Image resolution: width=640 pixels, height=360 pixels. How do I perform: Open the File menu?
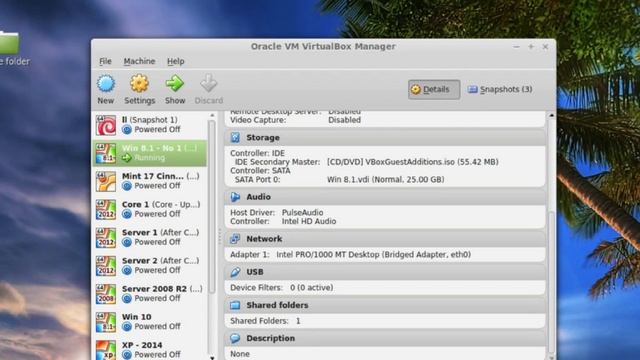click(105, 61)
